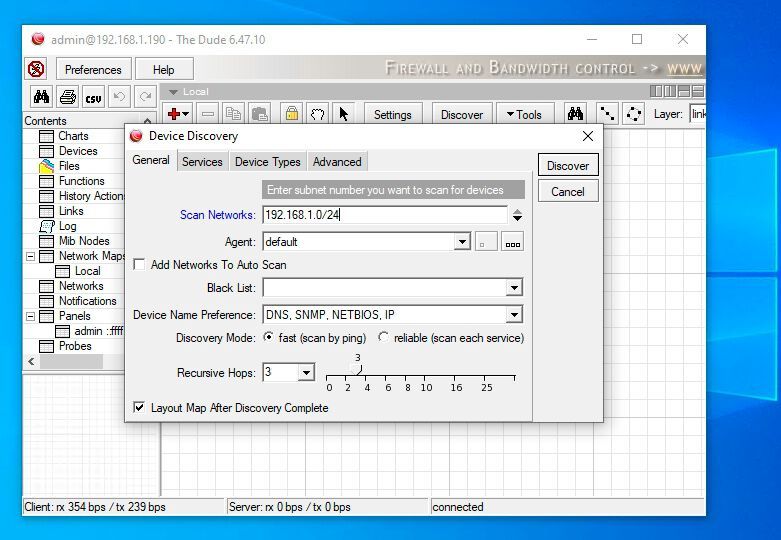781x540 pixels.
Task: Select the arrow pointer tool icon
Action: click(343, 114)
